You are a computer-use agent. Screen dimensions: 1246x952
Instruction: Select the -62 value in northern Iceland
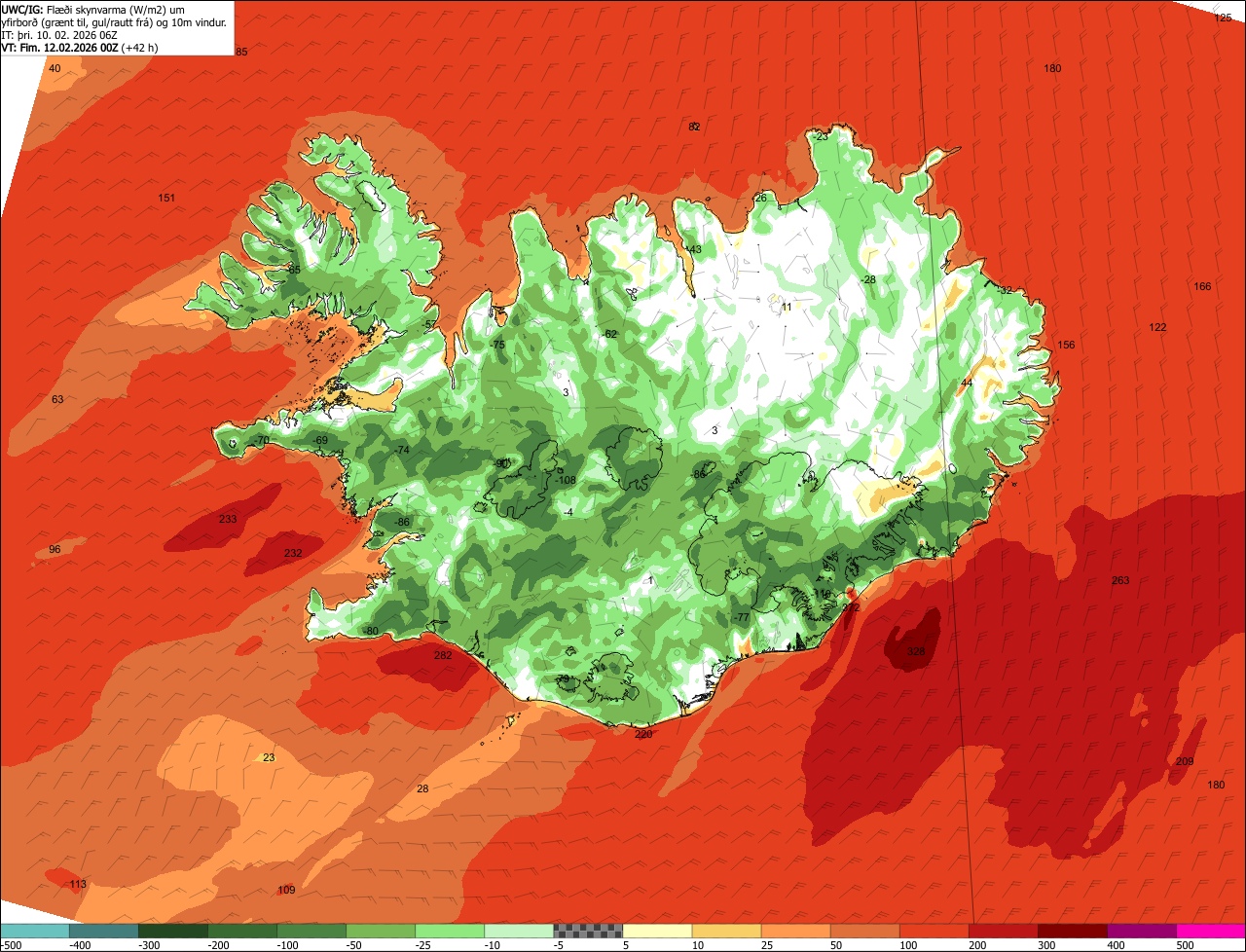tap(609, 334)
